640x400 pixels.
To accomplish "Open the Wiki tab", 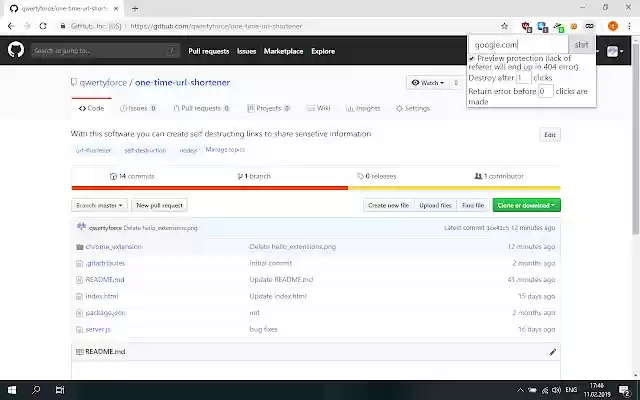I will pyautogui.click(x=319, y=108).
